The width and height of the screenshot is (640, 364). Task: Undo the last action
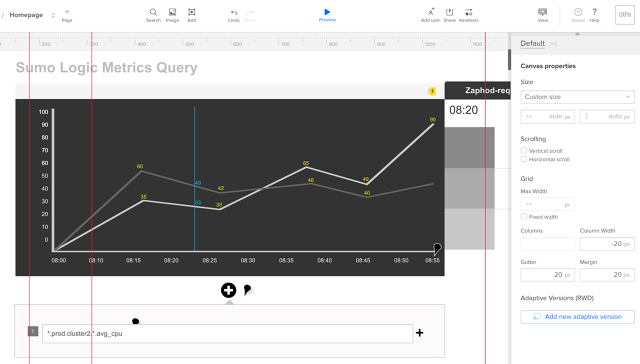(x=234, y=13)
